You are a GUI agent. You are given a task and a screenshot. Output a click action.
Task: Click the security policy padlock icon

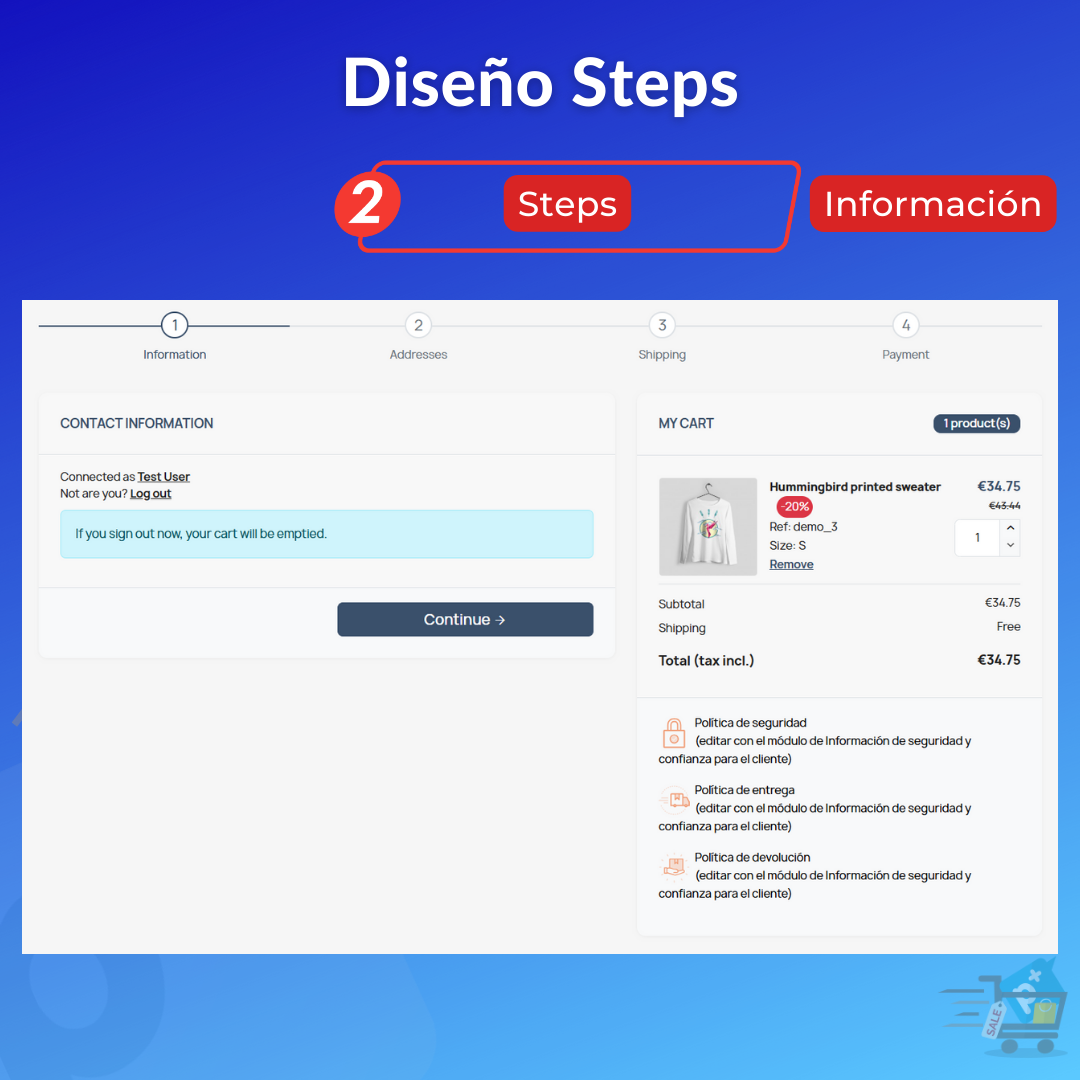pyautogui.click(x=673, y=733)
